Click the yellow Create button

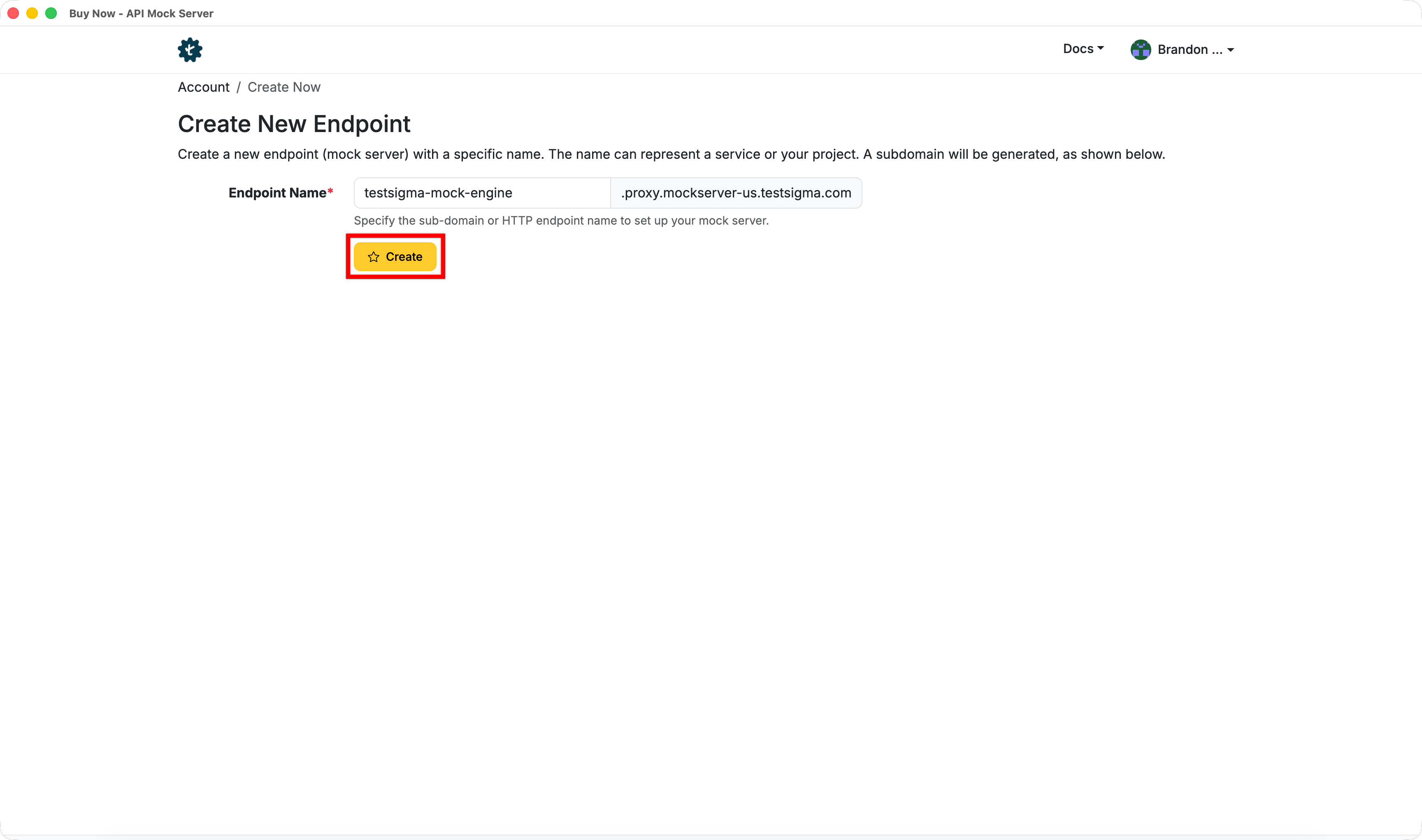395,256
